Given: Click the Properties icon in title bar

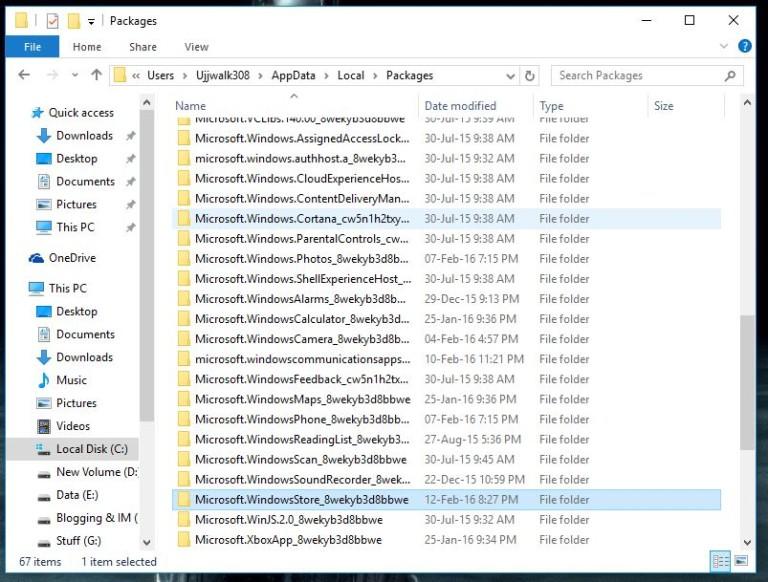Looking at the screenshot, I should [52, 21].
